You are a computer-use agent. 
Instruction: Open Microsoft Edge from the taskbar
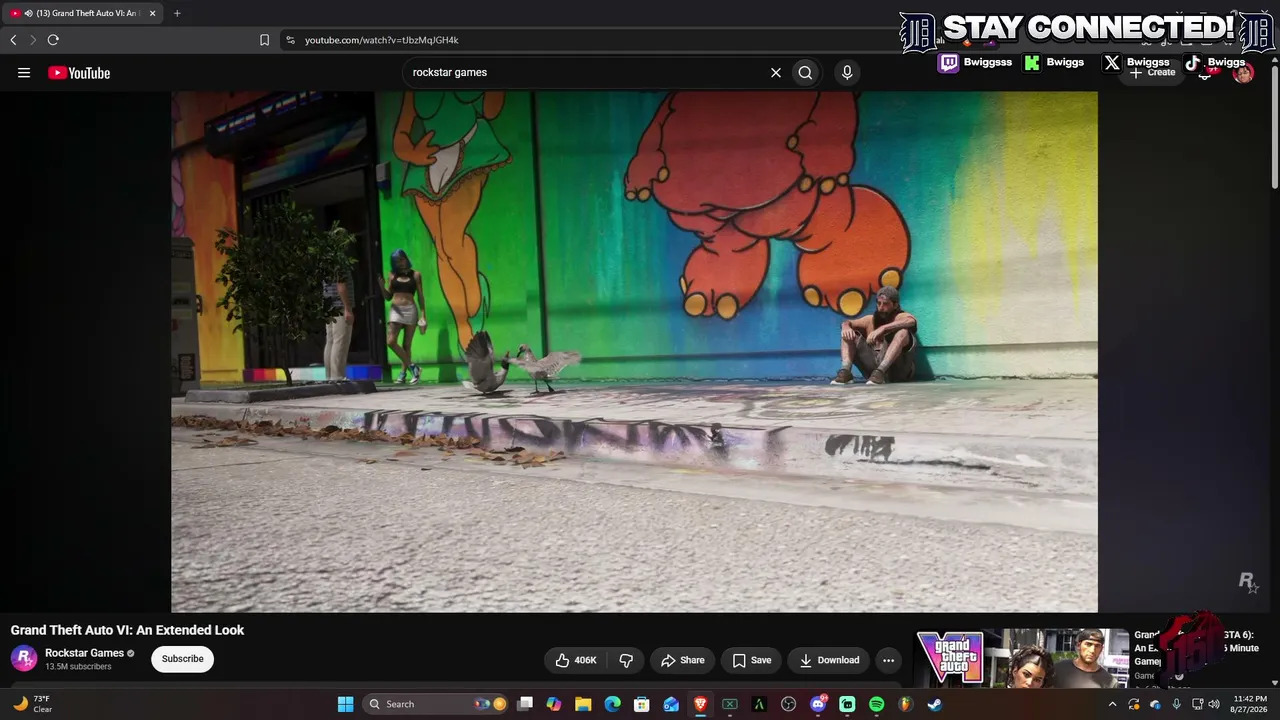(613, 704)
